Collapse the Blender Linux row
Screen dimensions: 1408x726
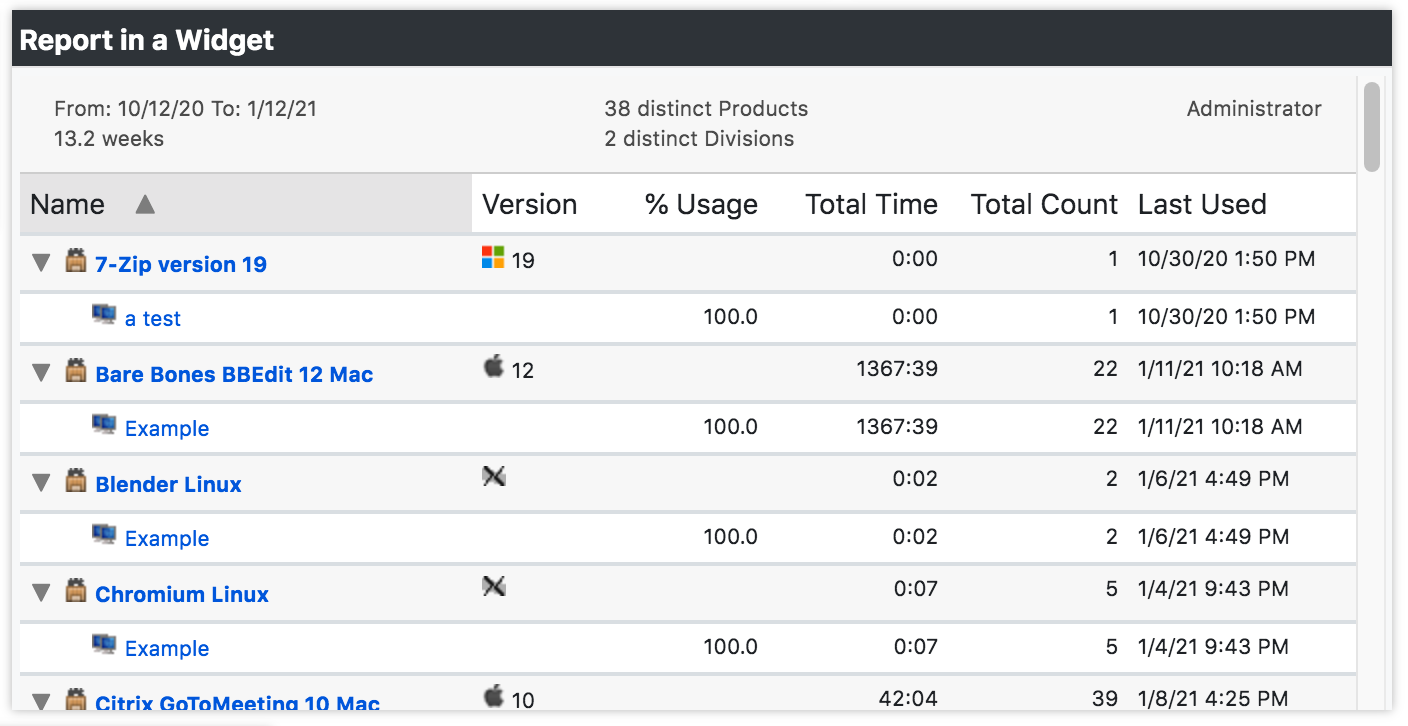tap(41, 483)
